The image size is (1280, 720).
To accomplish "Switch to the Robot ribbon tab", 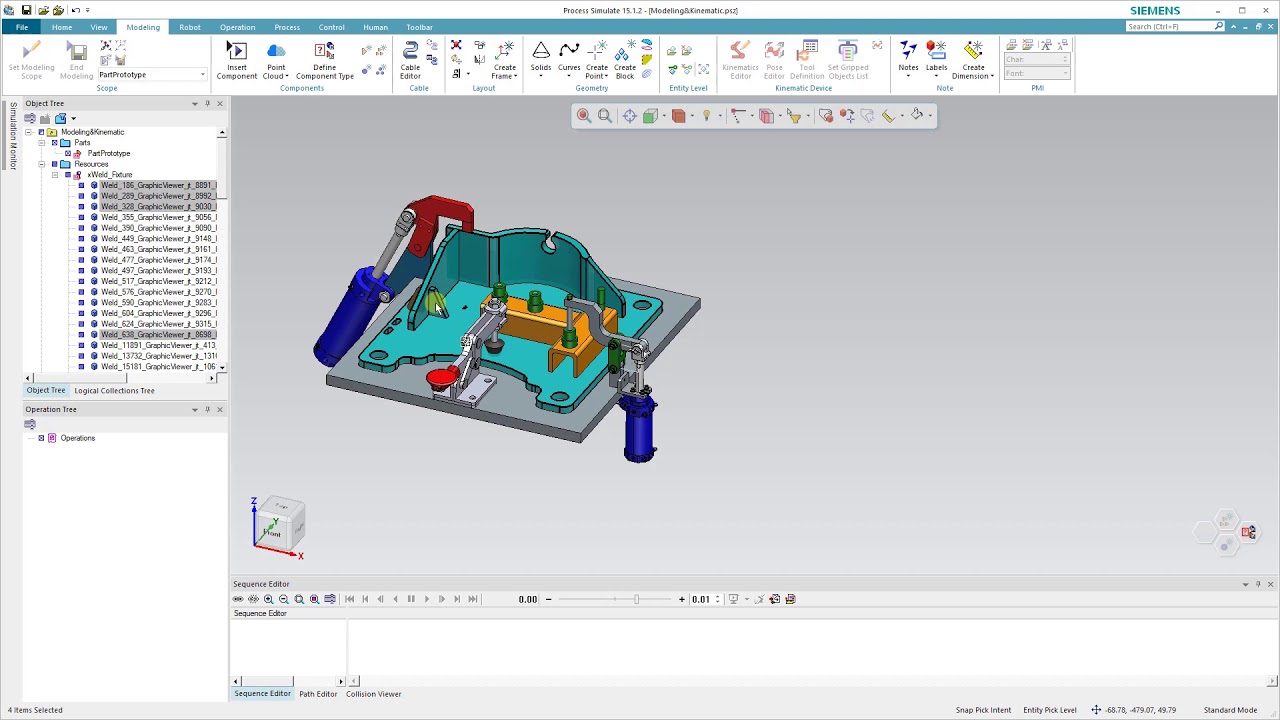I will coord(190,27).
